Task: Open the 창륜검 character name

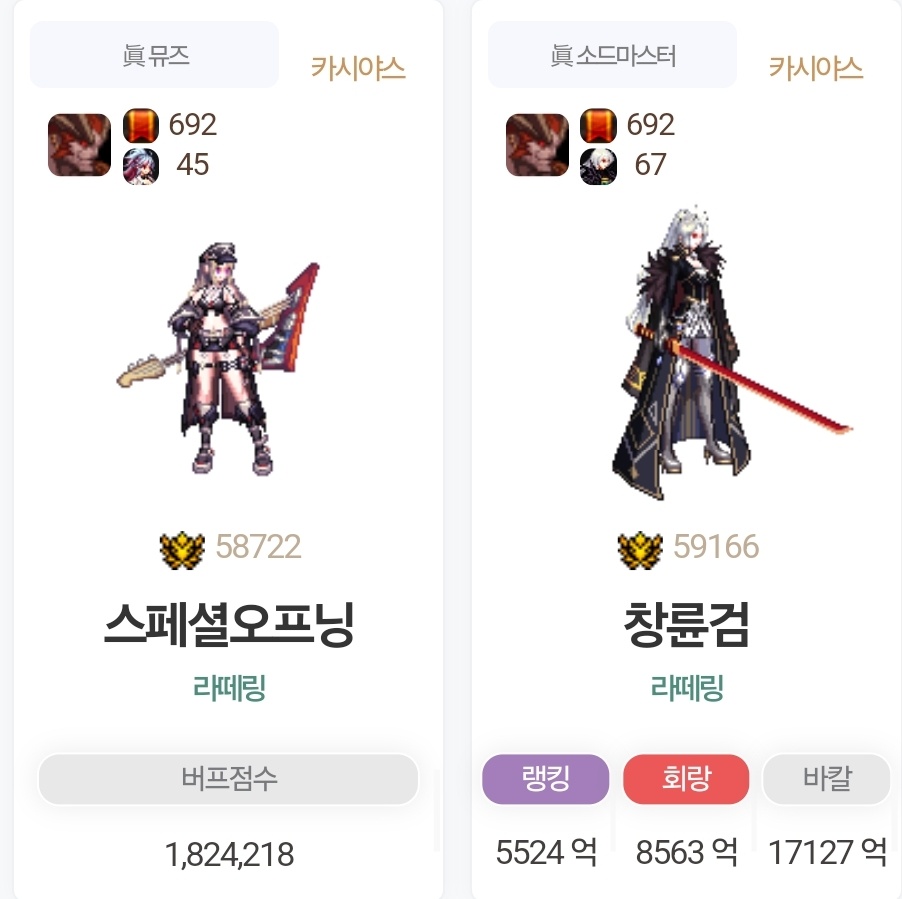Action: (687, 625)
